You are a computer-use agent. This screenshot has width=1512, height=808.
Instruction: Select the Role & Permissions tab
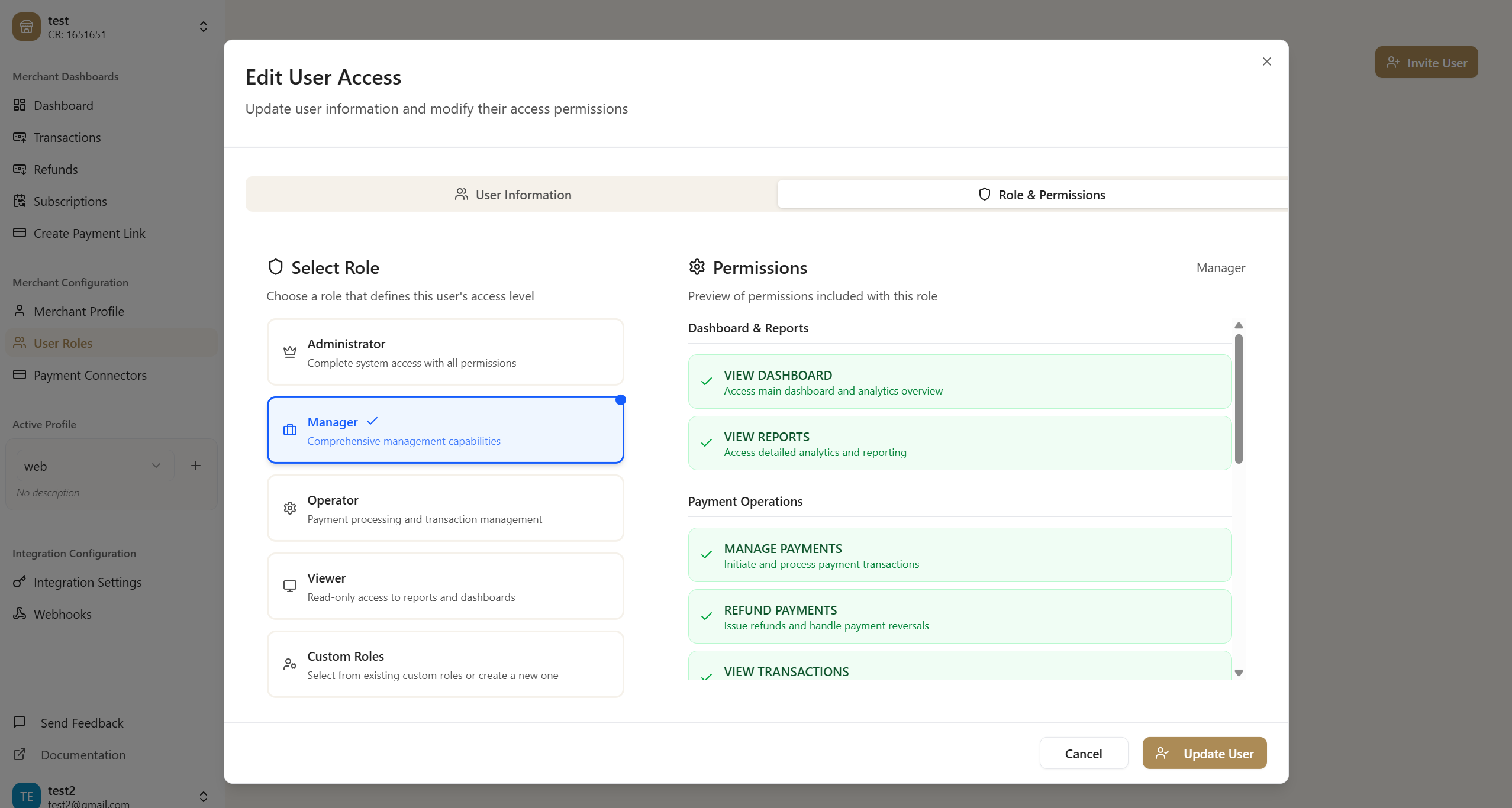(1042, 195)
